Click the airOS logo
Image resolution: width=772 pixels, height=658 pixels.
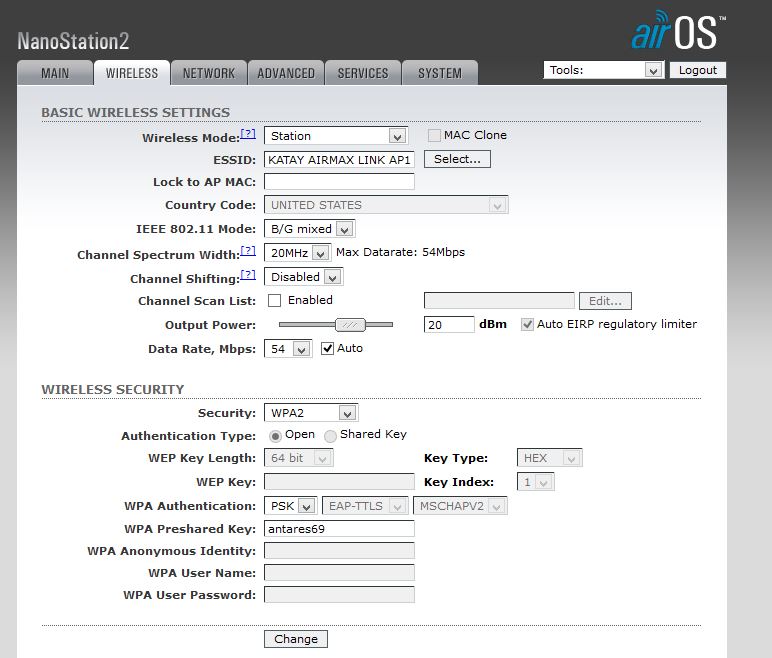pos(678,31)
